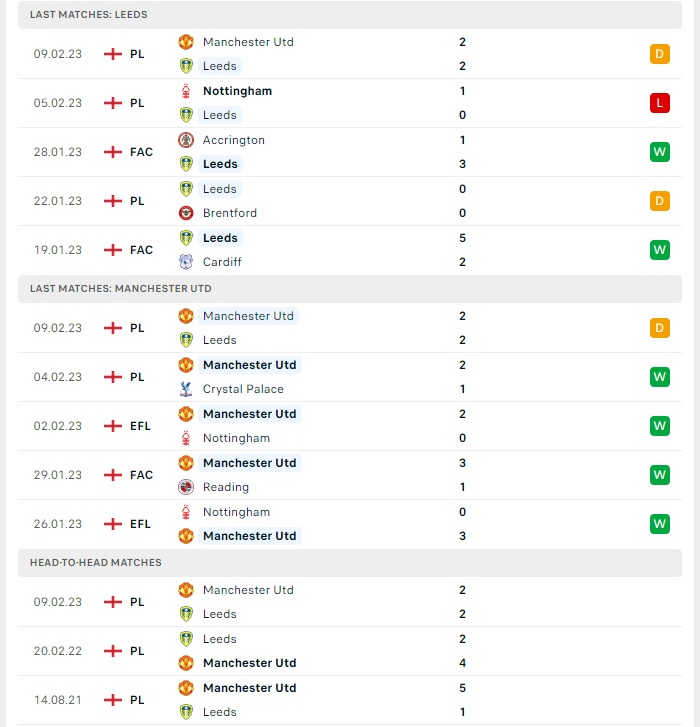This screenshot has width=700, height=727.
Task: Open the Manchester Utd vs Crystal Palace match
Action: pyautogui.click(x=350, y=377)
